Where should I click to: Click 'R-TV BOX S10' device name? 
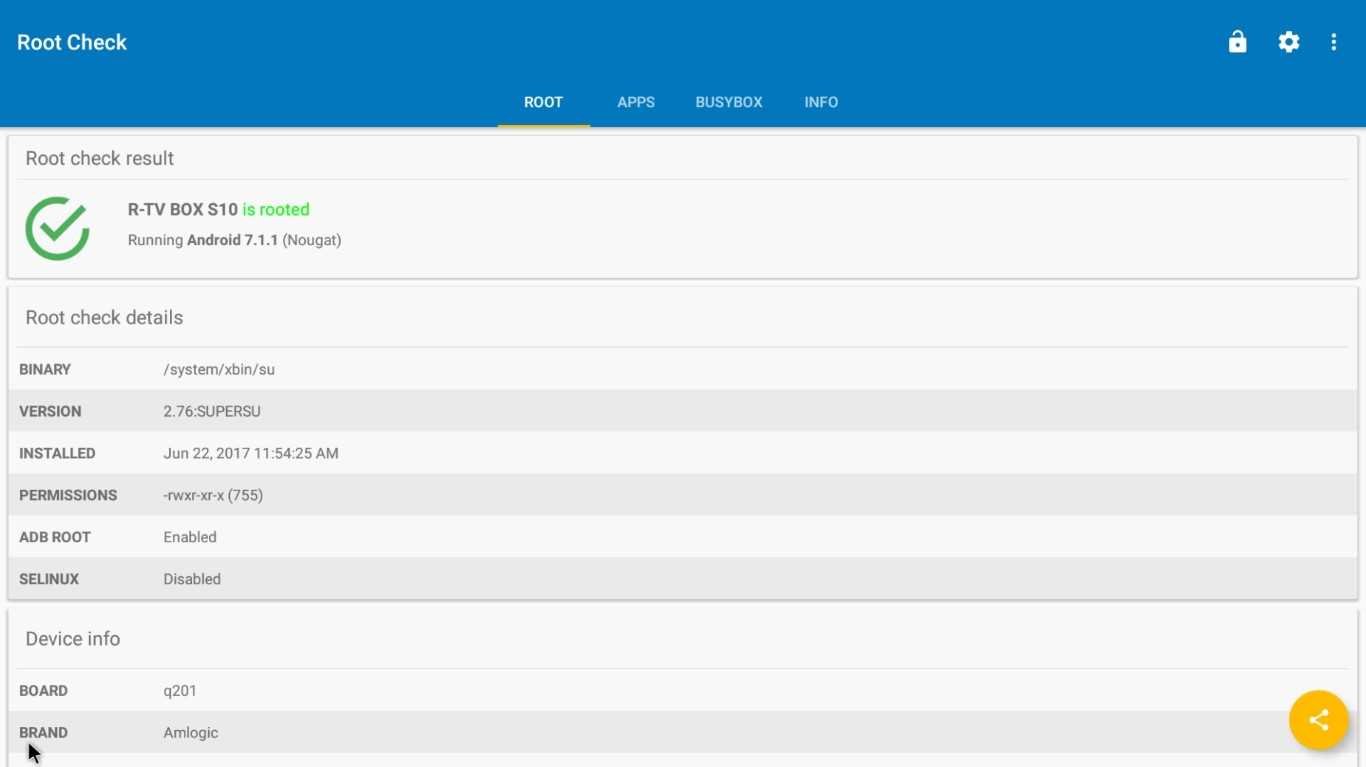click(x=183, y=209)
